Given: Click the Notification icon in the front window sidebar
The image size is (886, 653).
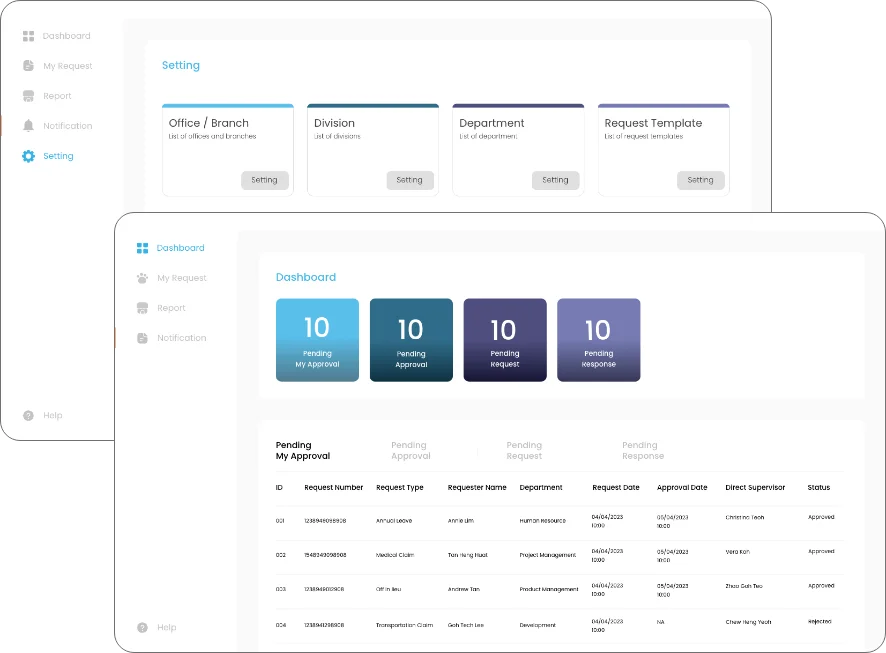Looking at the screenshot, I should (x=142, y=338).
